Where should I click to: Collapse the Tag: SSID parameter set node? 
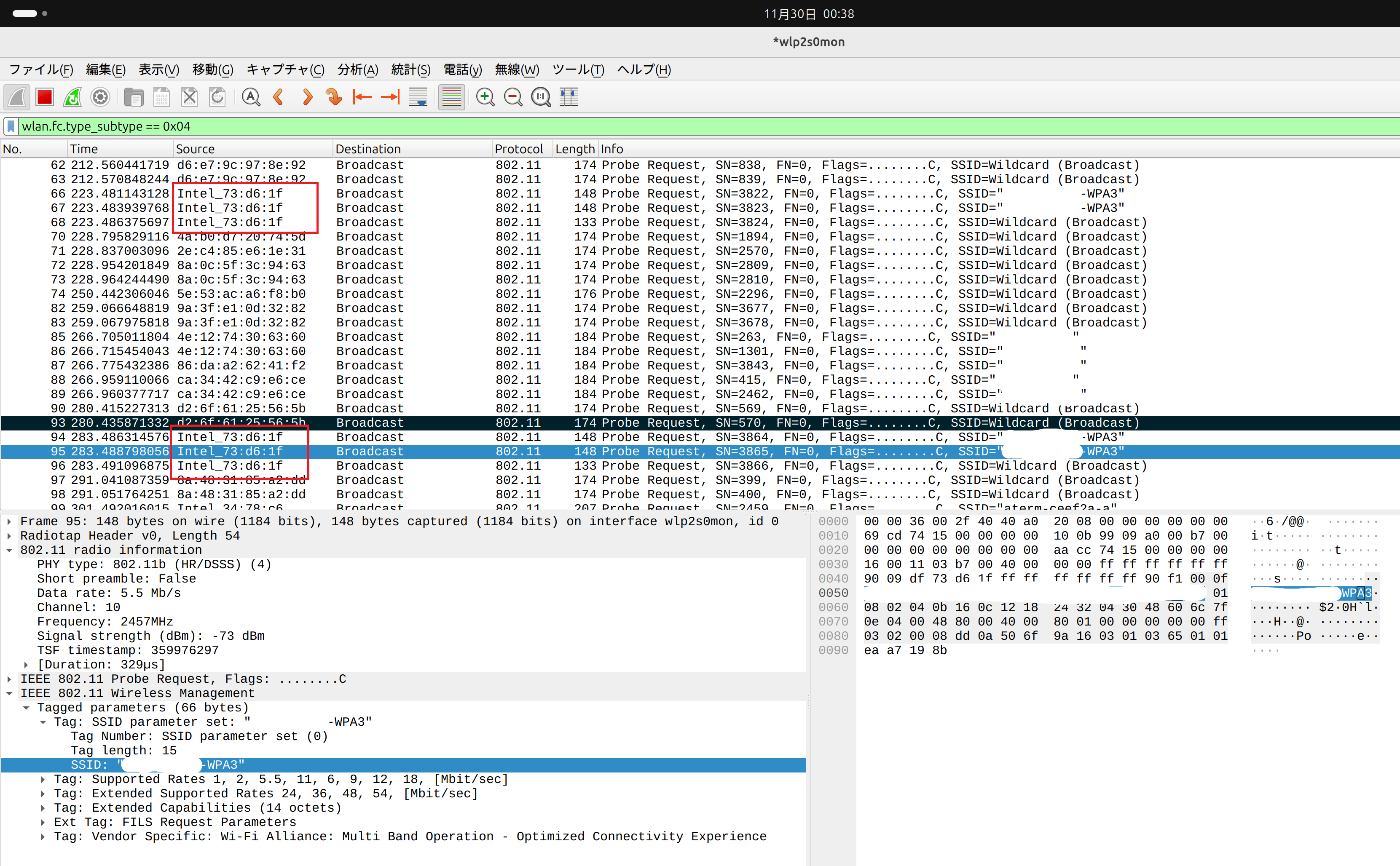point(43,722)
